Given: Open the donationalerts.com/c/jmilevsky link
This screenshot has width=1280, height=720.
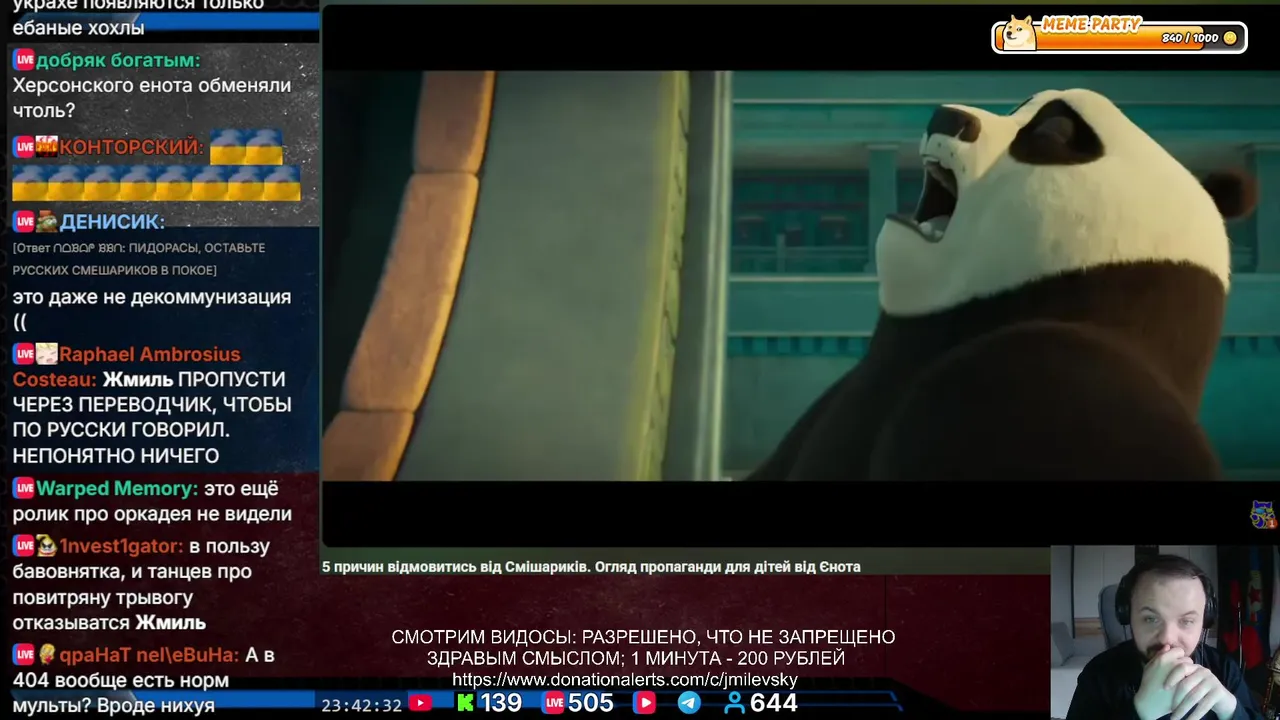Looking at the screenshot, I should (x=625, y=680).
